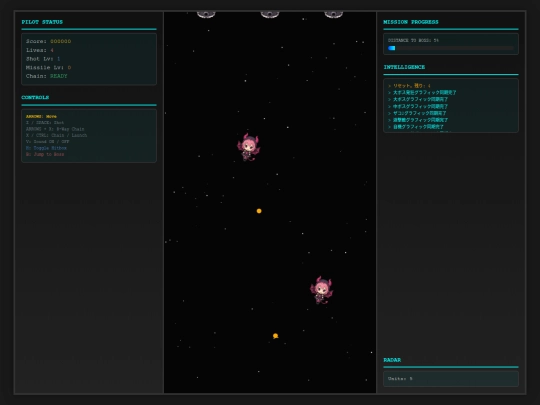
Task: Click the right gray saucer at top
Action: click(x=333, y=14)
